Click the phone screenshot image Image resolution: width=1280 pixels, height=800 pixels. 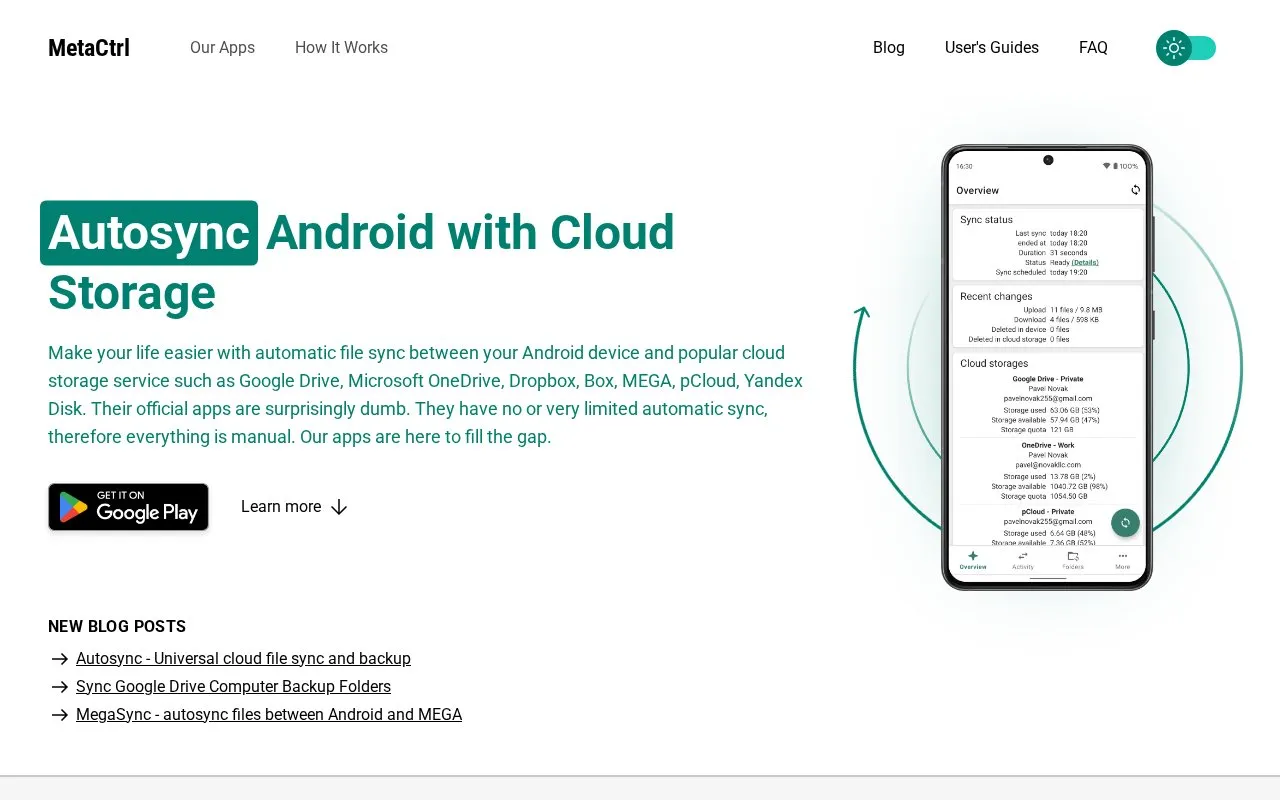1047,367
